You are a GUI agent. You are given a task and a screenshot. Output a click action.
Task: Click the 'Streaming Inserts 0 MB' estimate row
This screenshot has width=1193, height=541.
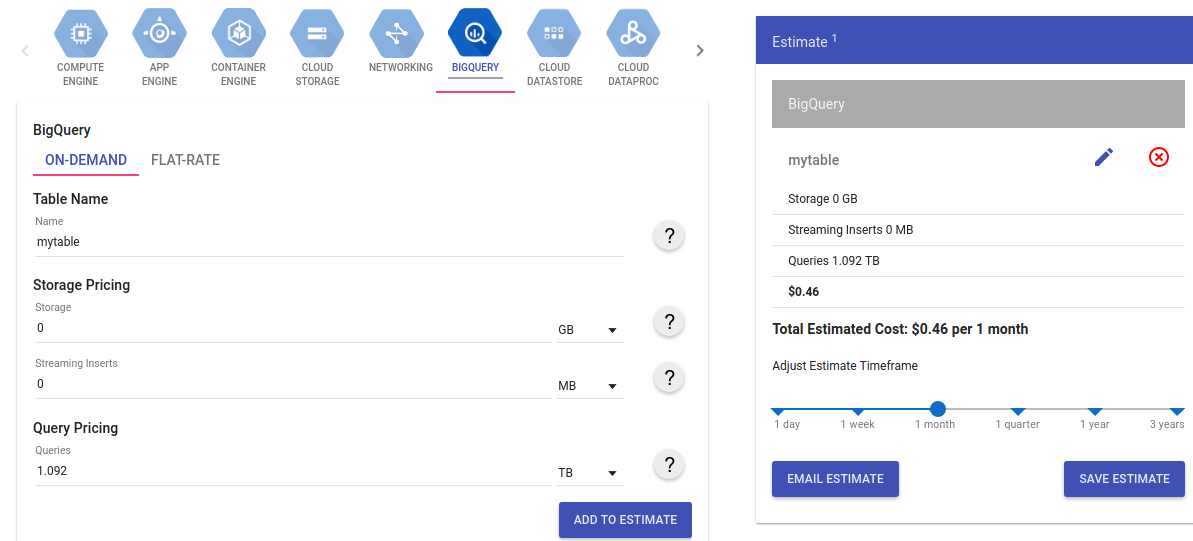(x=978, y=230)
